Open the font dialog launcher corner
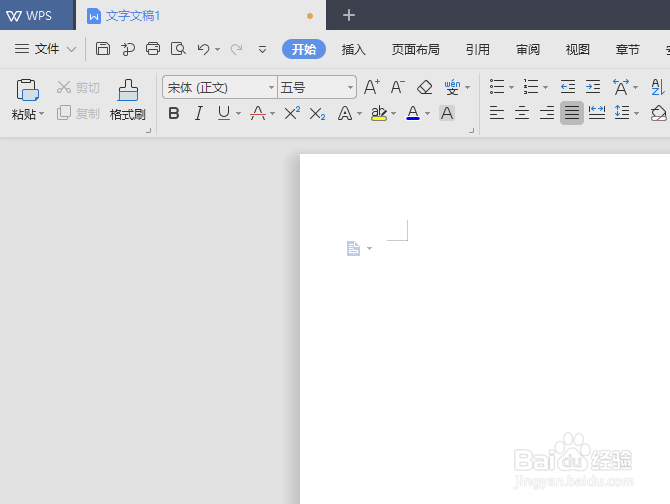 (471, 131)
